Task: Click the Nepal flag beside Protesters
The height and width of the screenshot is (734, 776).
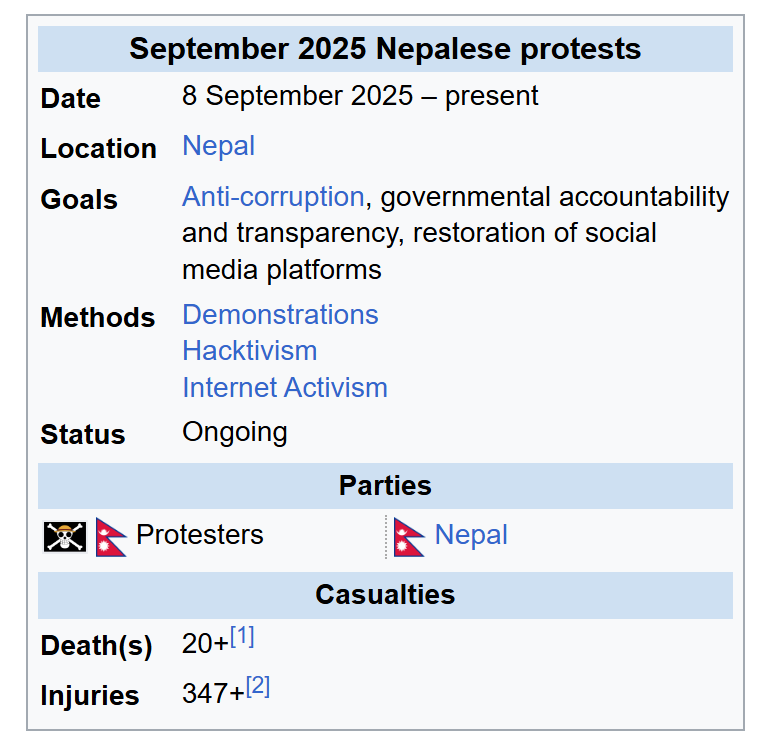Action: [111, 537]
